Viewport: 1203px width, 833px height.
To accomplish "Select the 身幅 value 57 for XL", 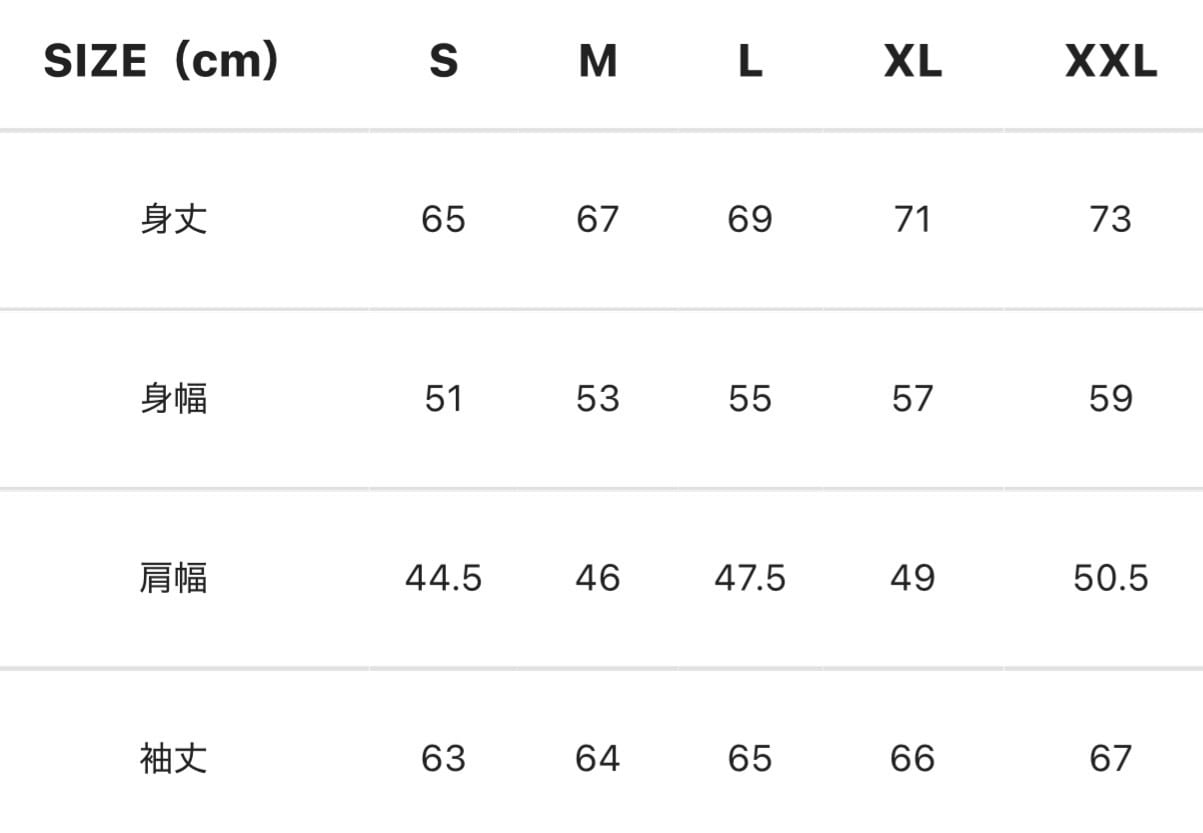I will 912,399.
